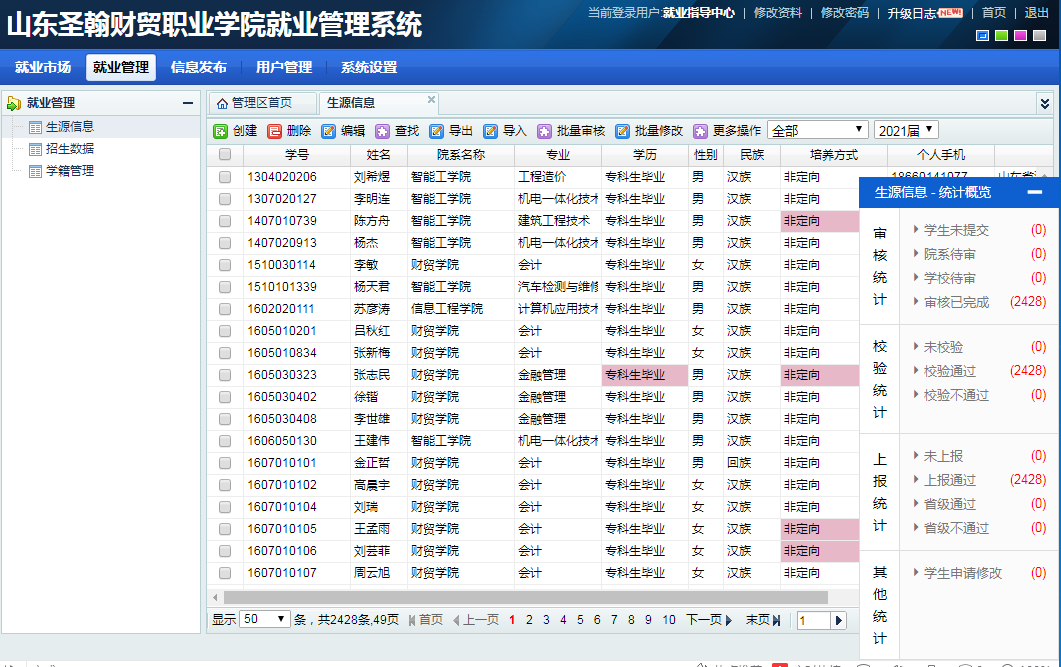Click the 创建 (create) toolbar icon
The width and height of the screenshot is (1061, 667).
click(221, 131)
